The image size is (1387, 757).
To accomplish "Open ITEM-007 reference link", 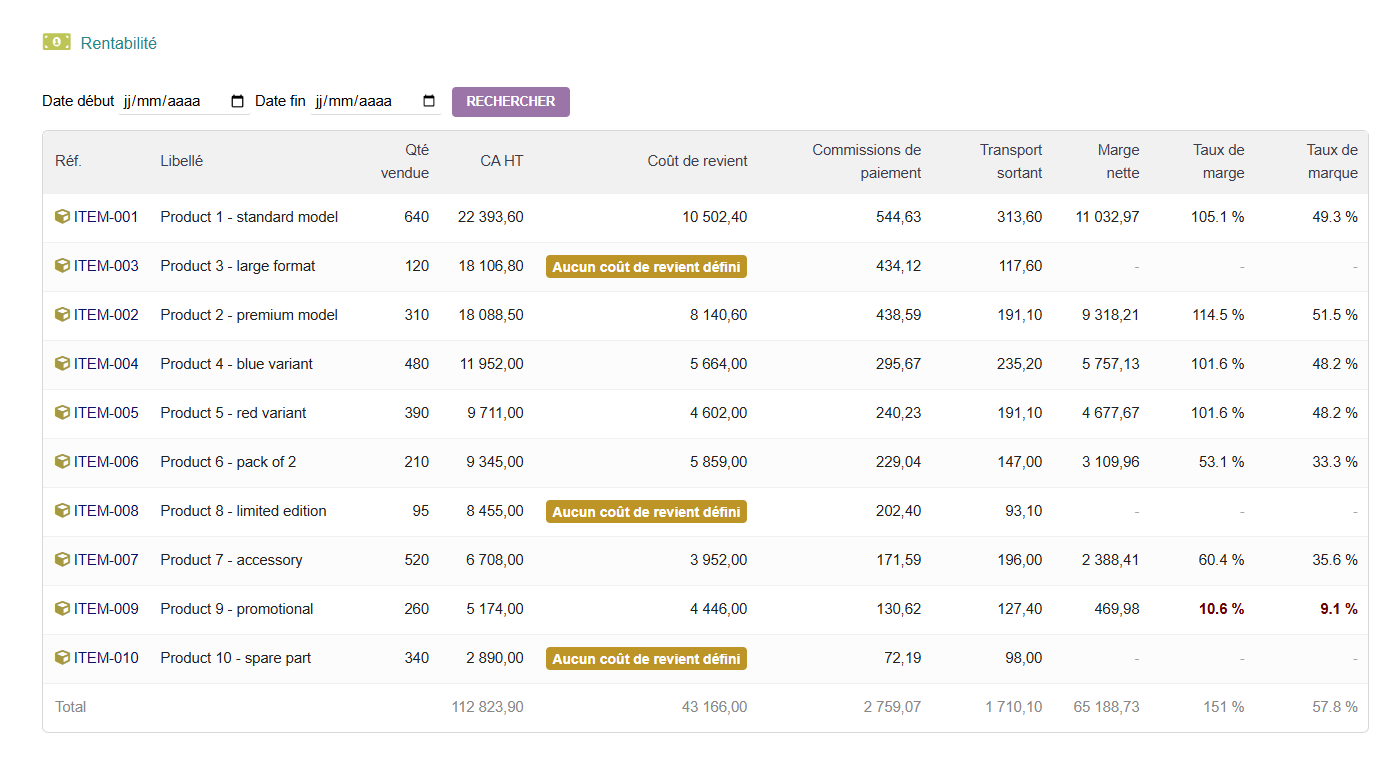I will [106, 560].
